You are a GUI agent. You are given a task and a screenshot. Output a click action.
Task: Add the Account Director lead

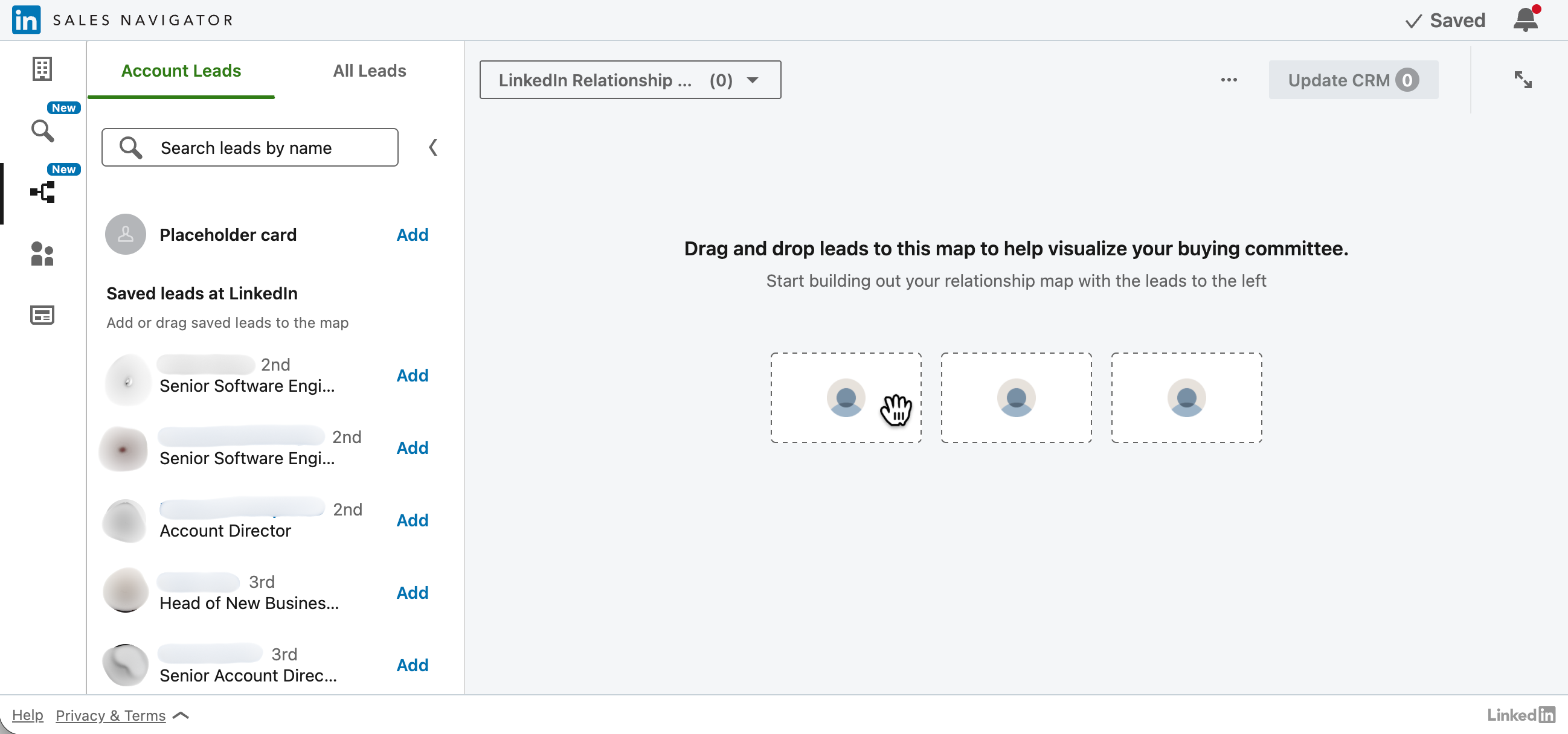pos(412,520)
